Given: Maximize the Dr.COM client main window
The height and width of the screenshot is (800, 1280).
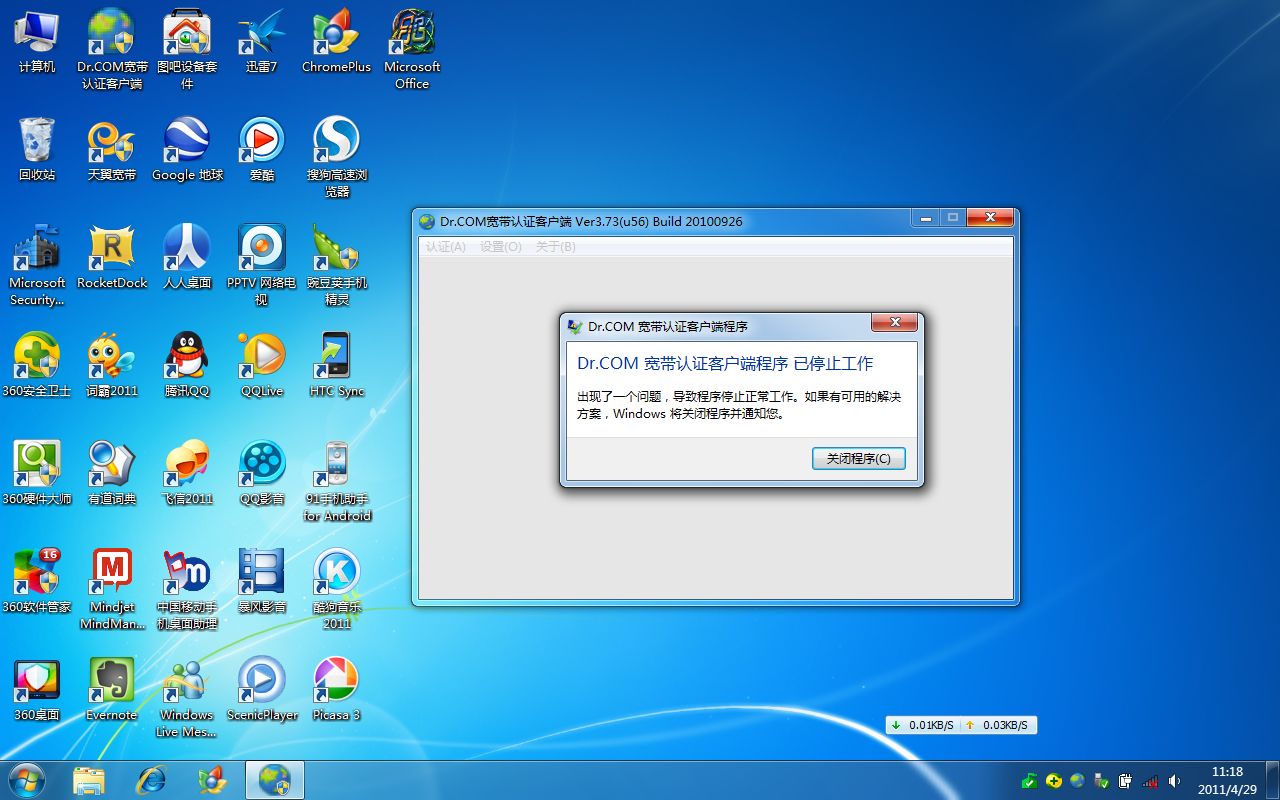Looking at the screenshot, I should click(x=952, y=218).
